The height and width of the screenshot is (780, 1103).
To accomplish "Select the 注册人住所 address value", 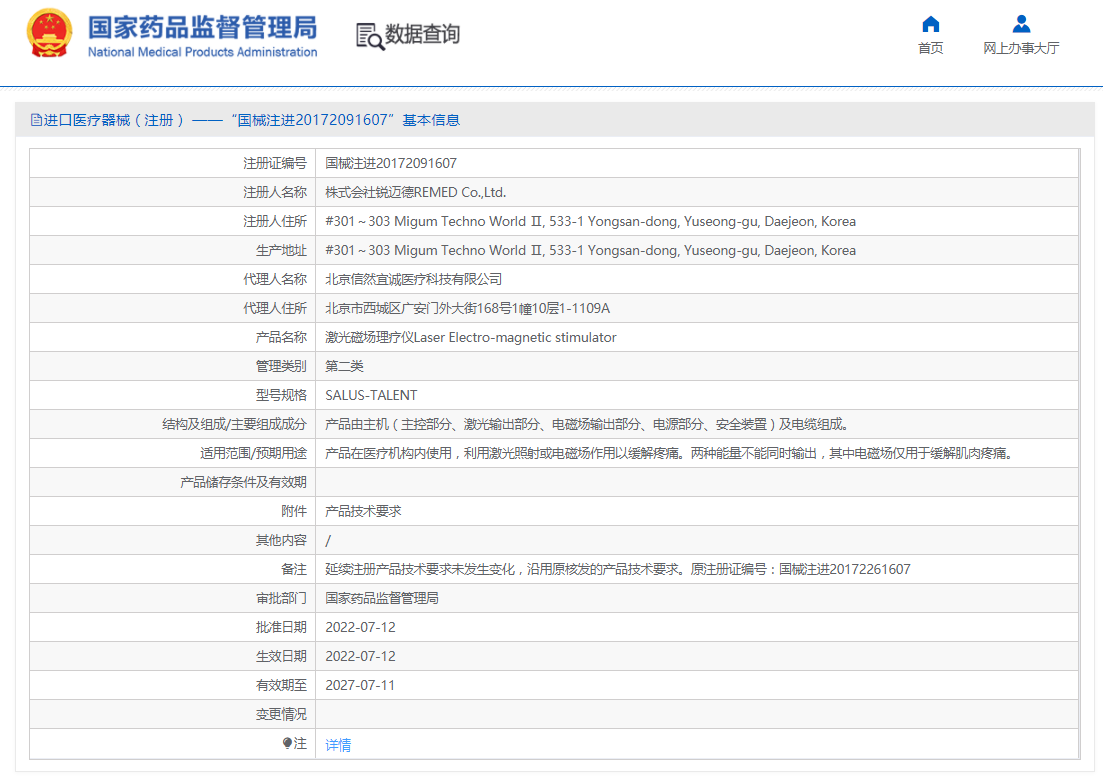I will coord(591,222).
